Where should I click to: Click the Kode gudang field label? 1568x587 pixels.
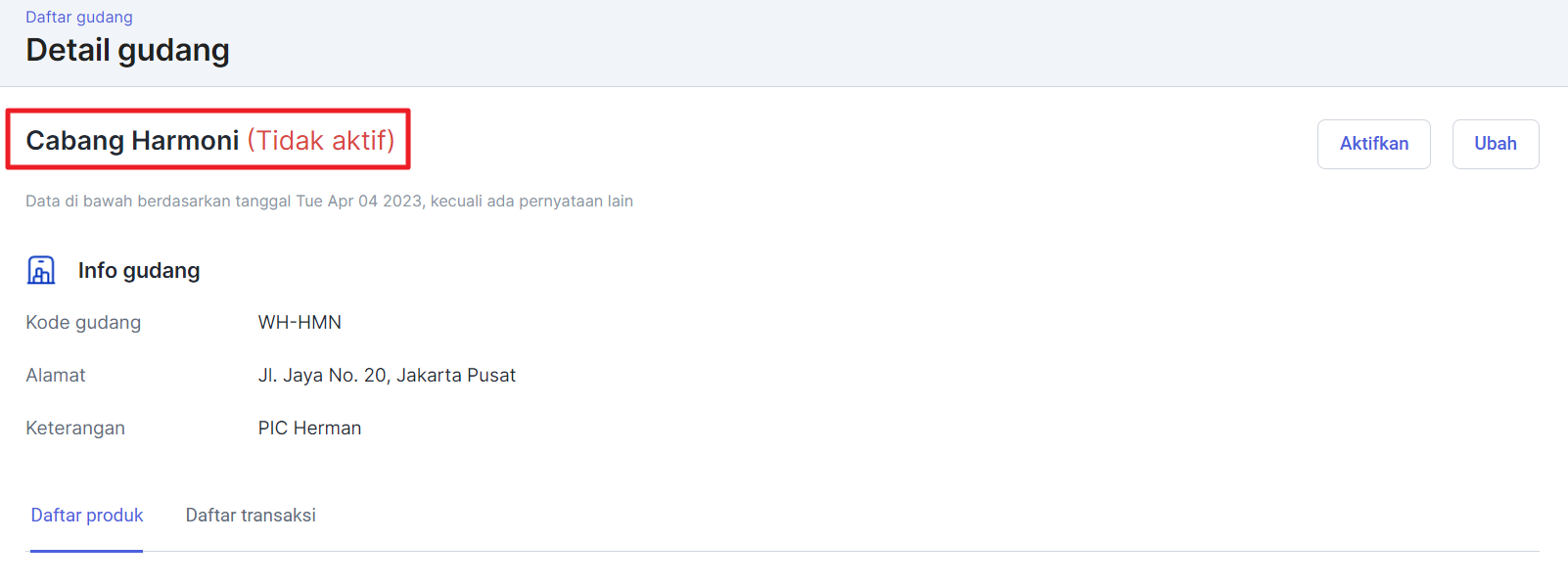pos(83,323)
